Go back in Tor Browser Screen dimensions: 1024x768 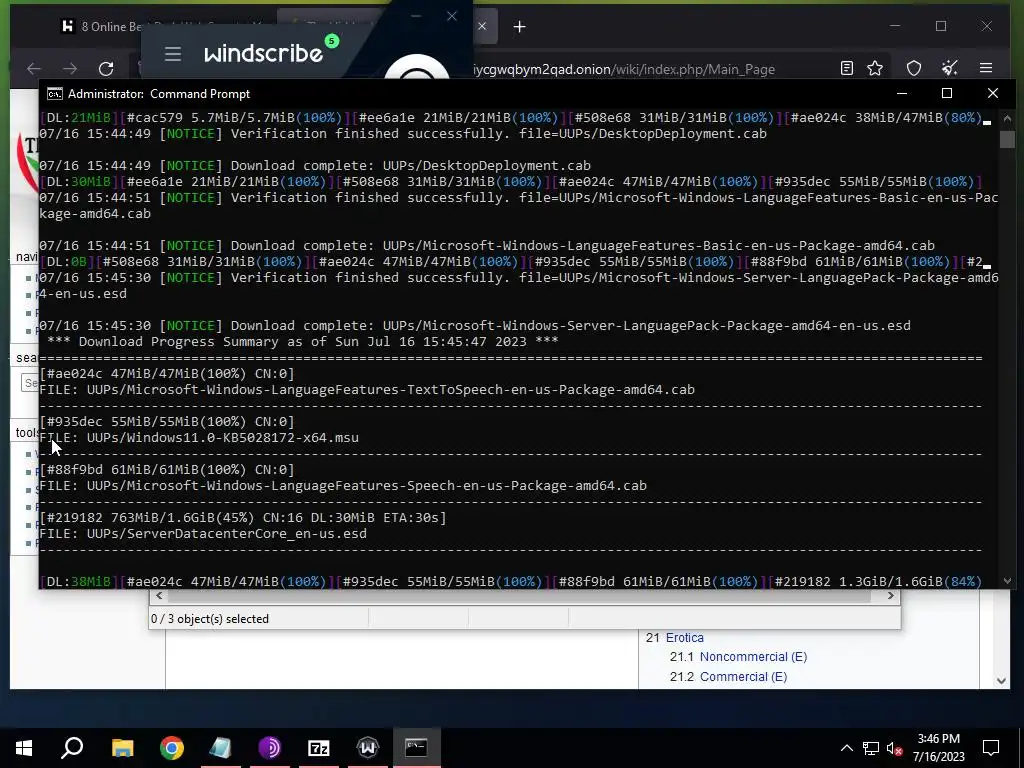point(34,69)
